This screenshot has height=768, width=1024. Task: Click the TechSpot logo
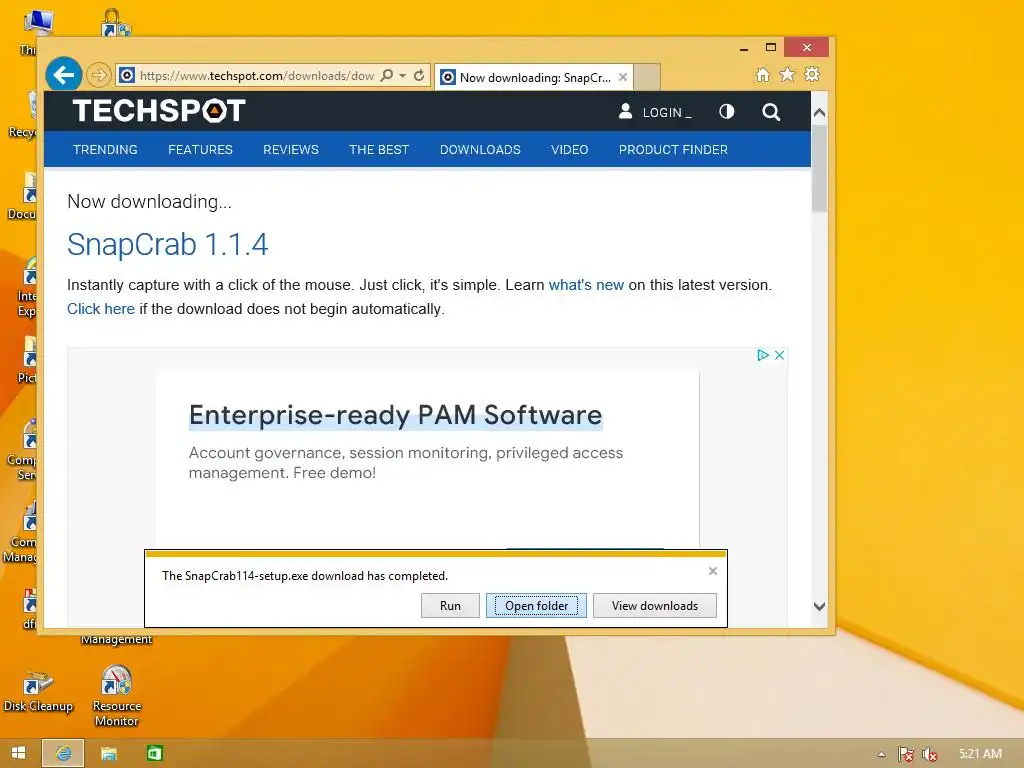point(159,110)
